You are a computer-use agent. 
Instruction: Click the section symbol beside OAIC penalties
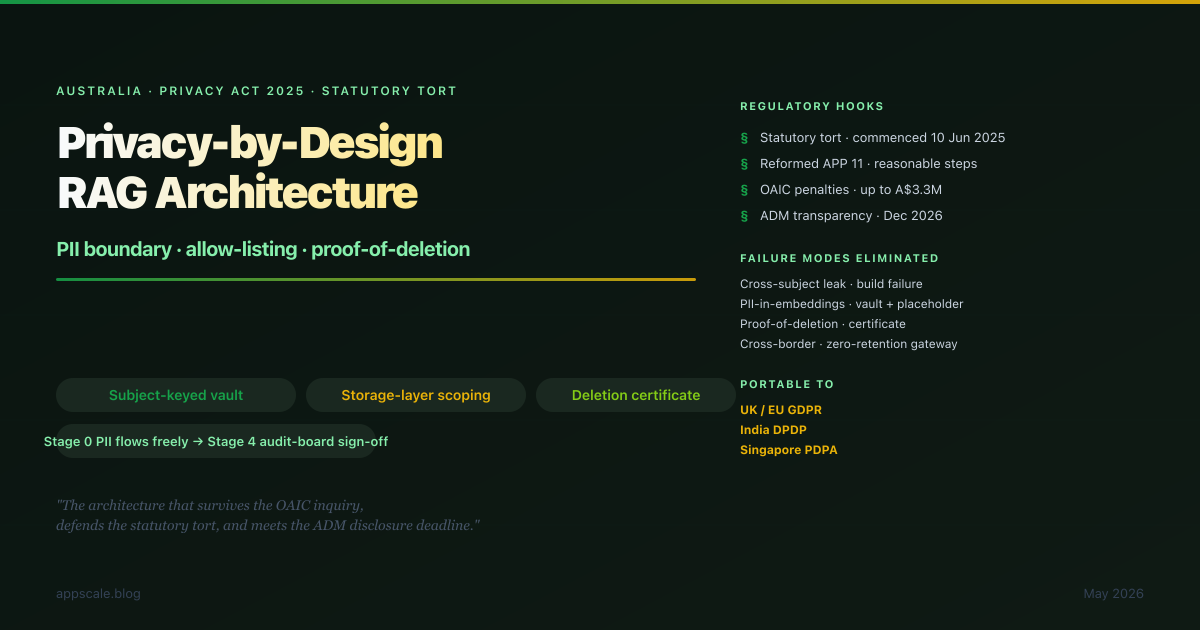(x=743, y=190)
